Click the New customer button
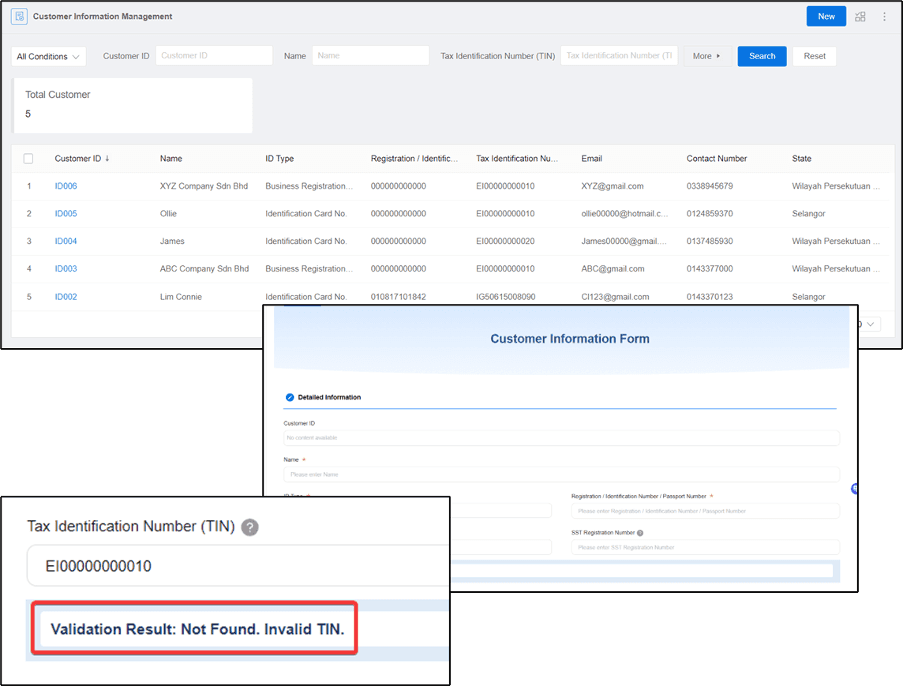 (826, 16)
